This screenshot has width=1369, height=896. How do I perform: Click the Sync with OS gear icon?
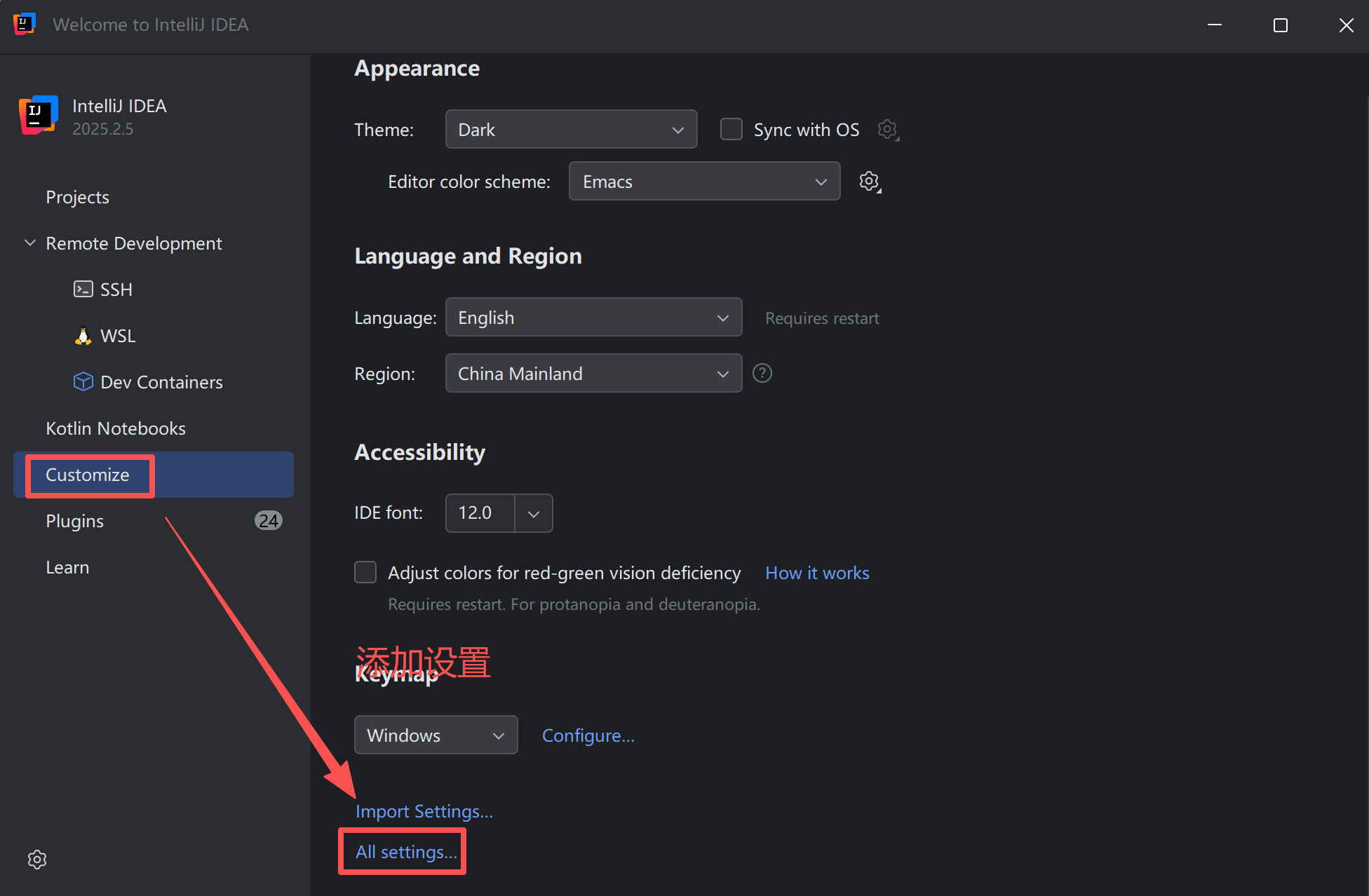888,130
